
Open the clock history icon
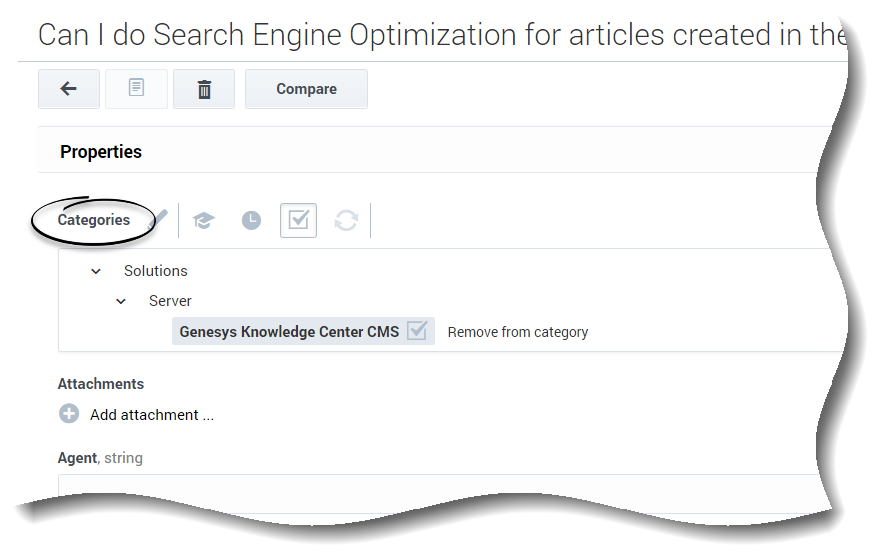[251, 221]
